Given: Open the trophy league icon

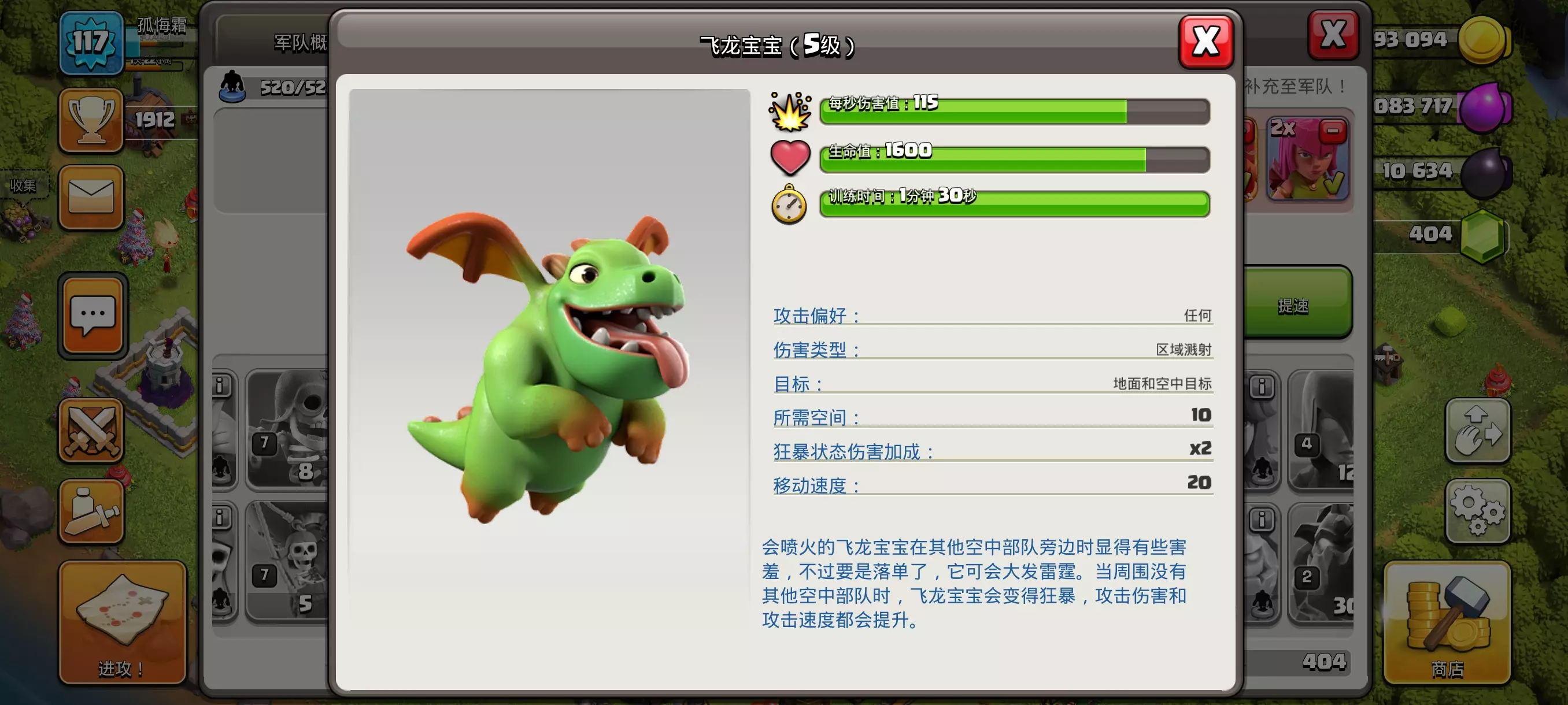Looking at the screenshot, I should pos(91,120).
